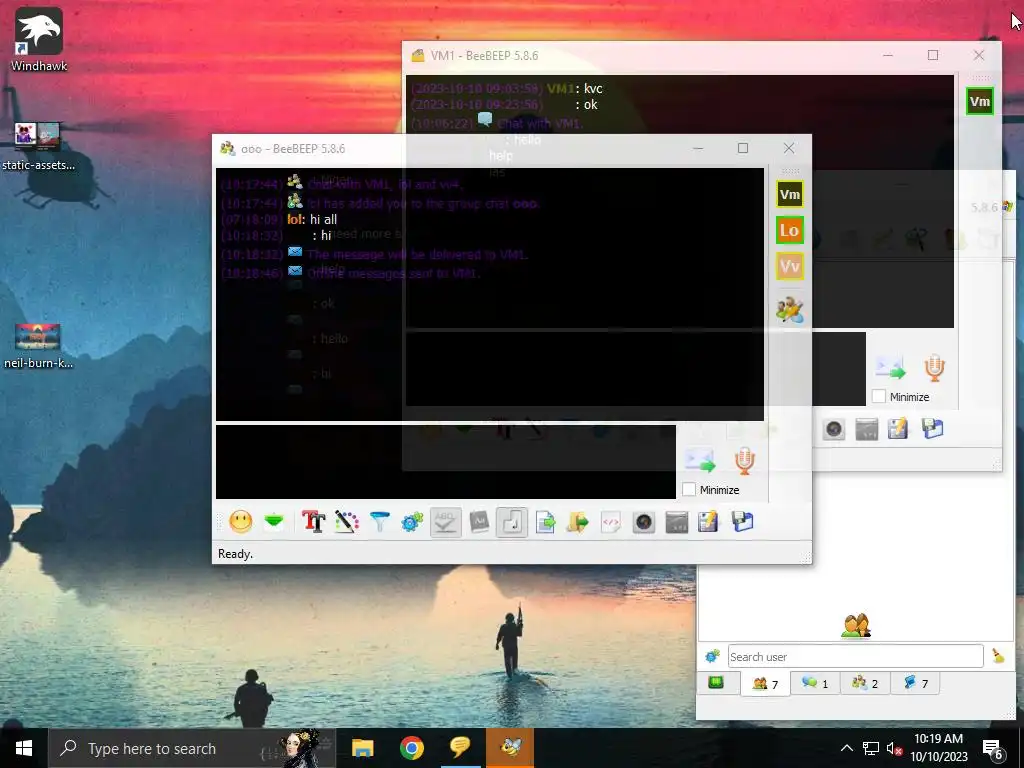Screen dimensions: 1024x768
Task: Clear search with the broom icon
Action: (998, 656)
